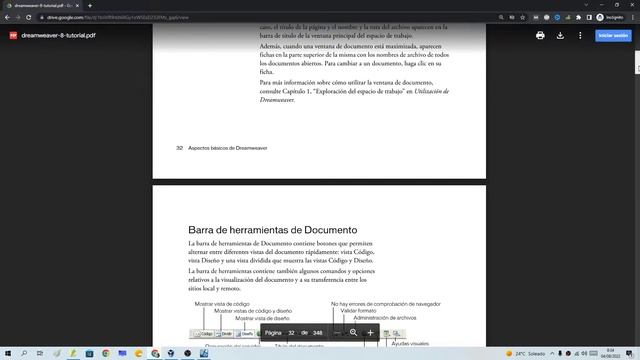
Task: Print the PDF with the printer icon
Action: pyautogui.click(x=540, y=36)
